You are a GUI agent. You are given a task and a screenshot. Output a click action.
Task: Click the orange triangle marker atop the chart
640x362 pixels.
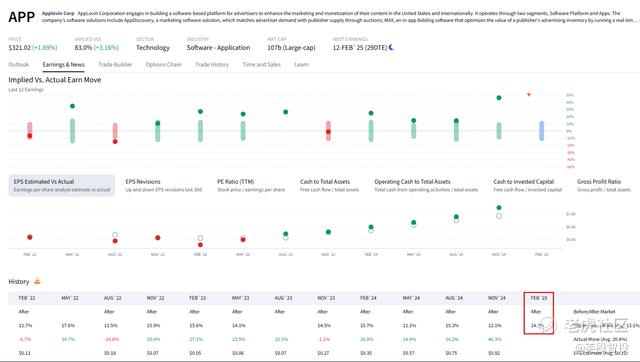(x=529, y=95)
